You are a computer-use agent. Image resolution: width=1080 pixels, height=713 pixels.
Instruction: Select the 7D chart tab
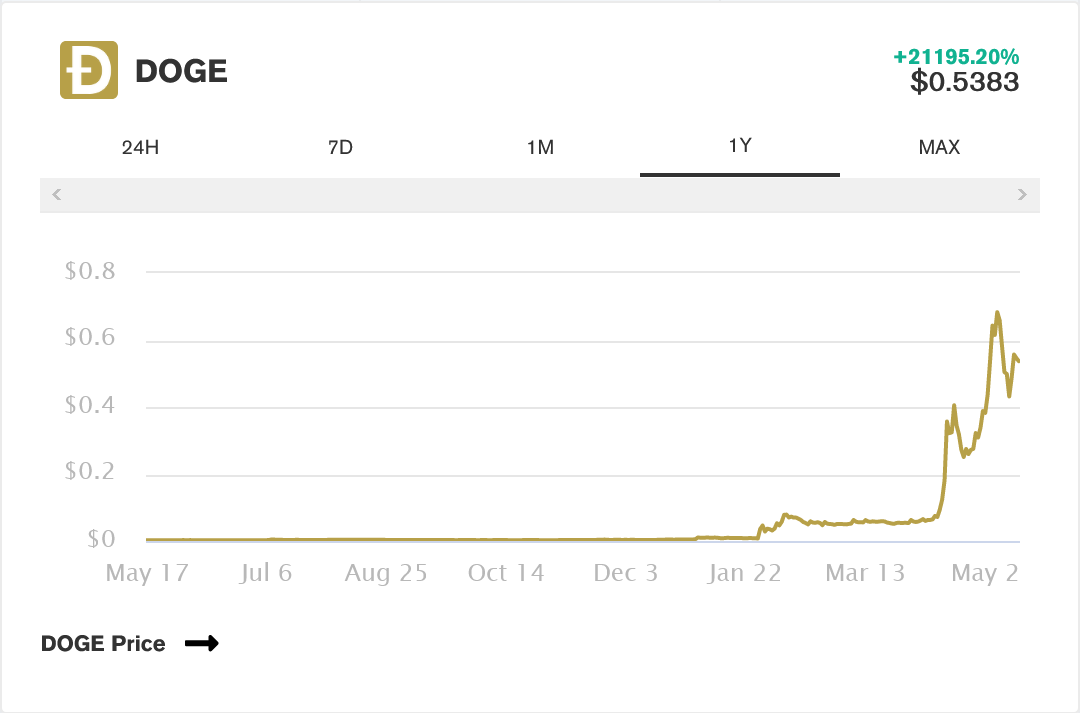[x=340, y=148]
